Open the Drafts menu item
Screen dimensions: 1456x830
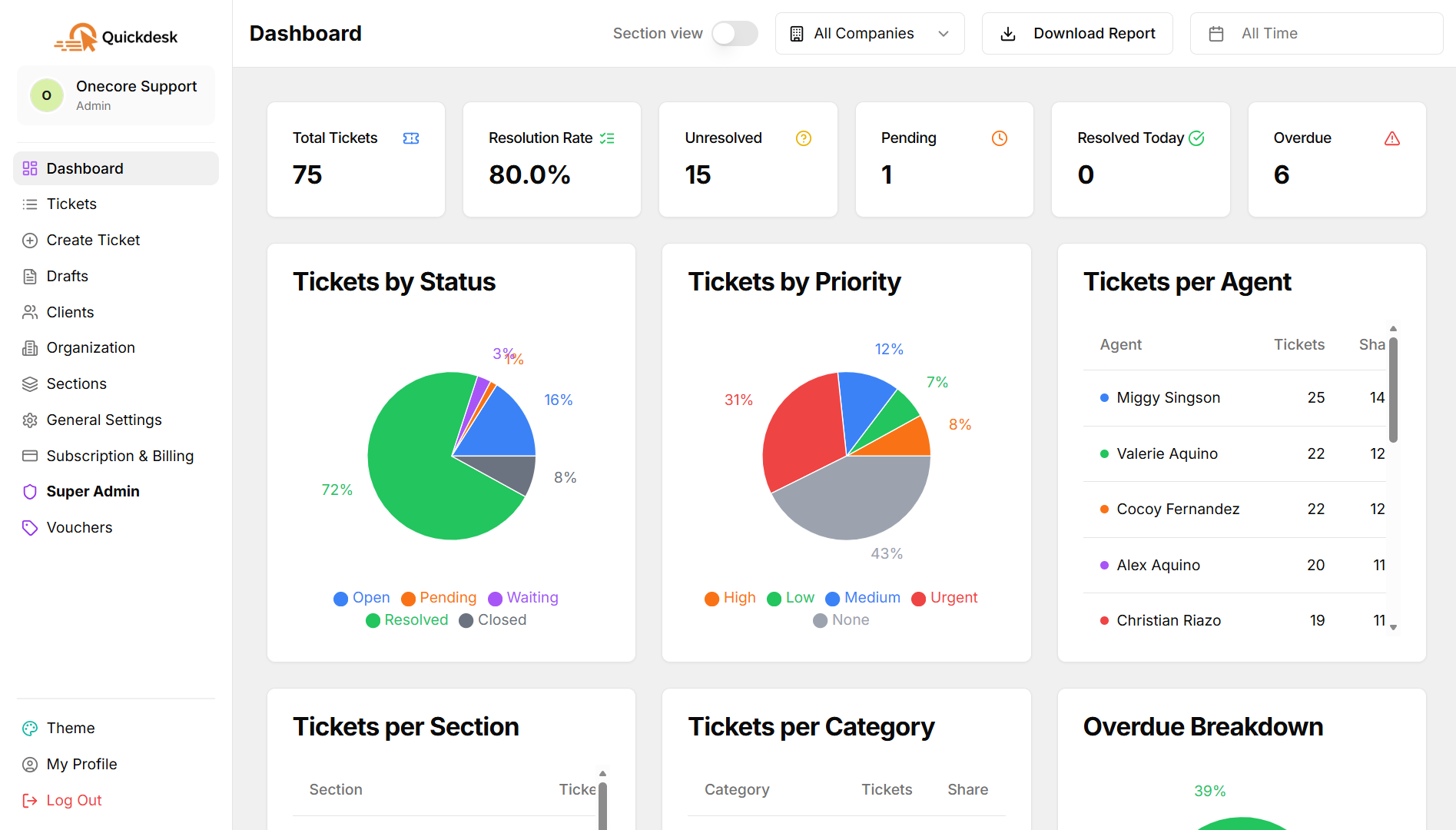(116, 277)
